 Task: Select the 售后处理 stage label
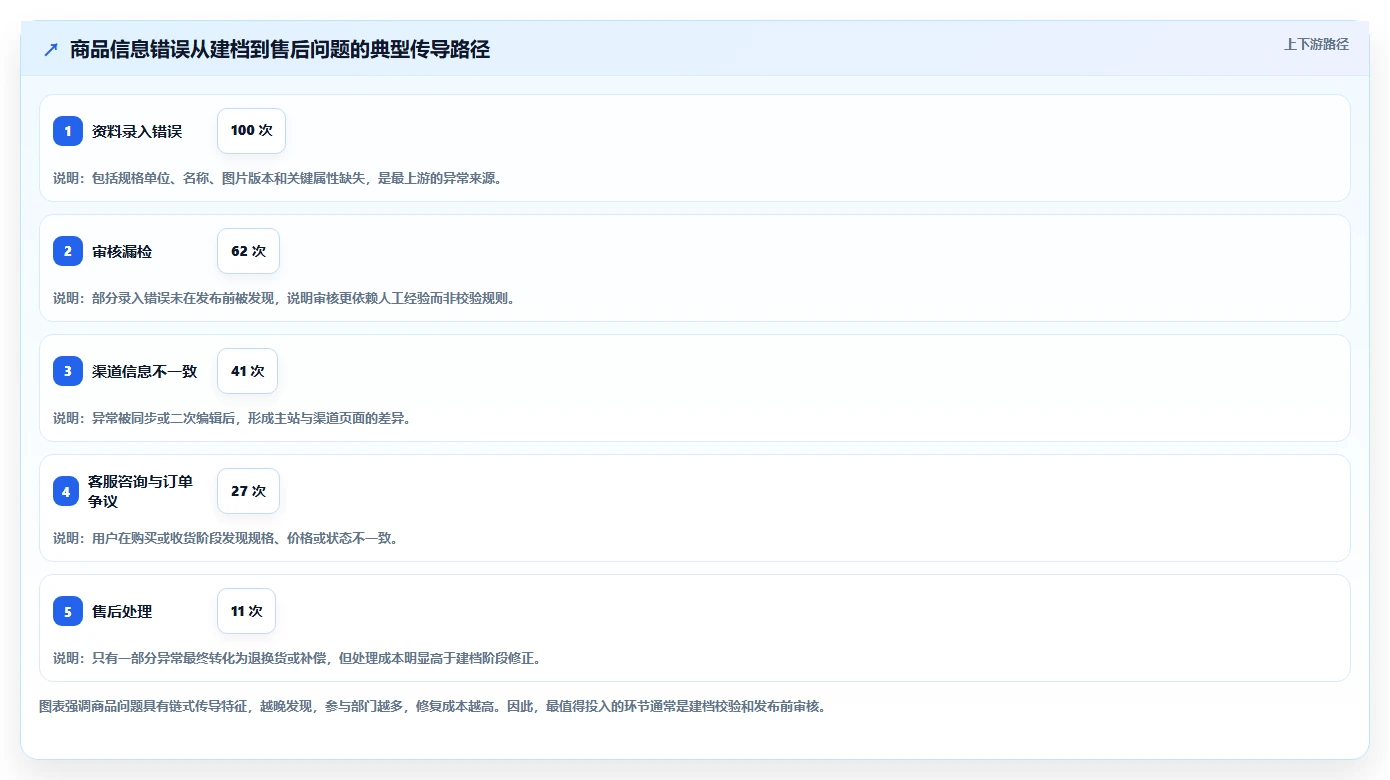pyautogui.click(x=122, y=611)
